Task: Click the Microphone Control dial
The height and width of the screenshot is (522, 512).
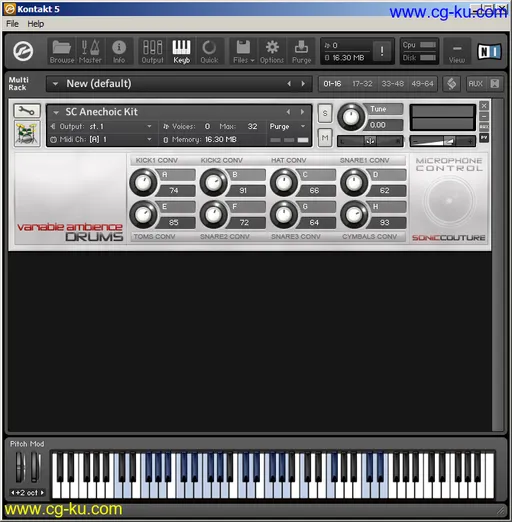Action: (x=449, y=201)
